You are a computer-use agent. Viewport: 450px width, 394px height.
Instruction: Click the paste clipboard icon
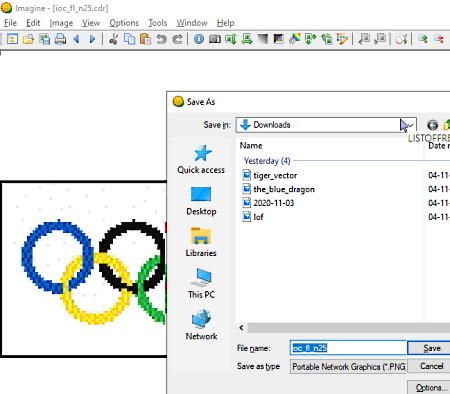pyautogui.click(x=145, y=39)
